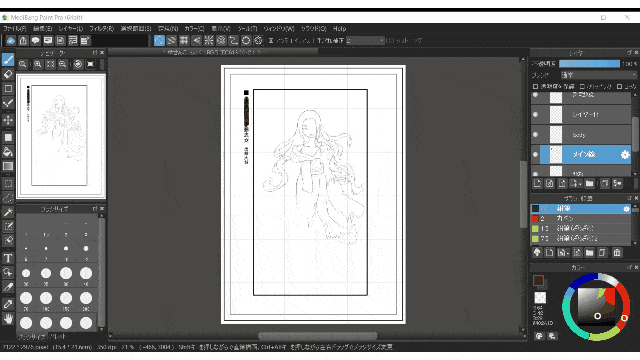Enable the parallel line snap
640x360 pixels.
[x=171, y=40]
